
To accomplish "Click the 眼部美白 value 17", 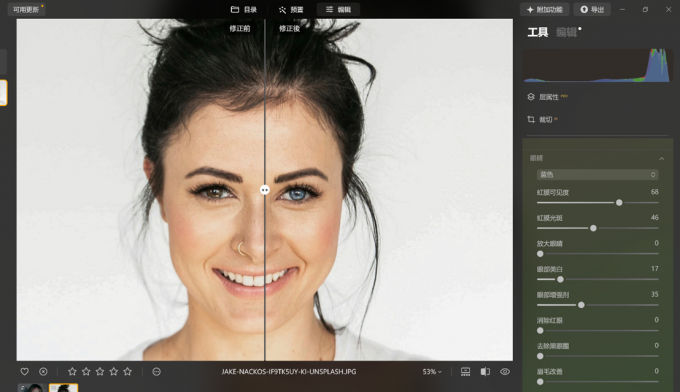I will (655, 268).
